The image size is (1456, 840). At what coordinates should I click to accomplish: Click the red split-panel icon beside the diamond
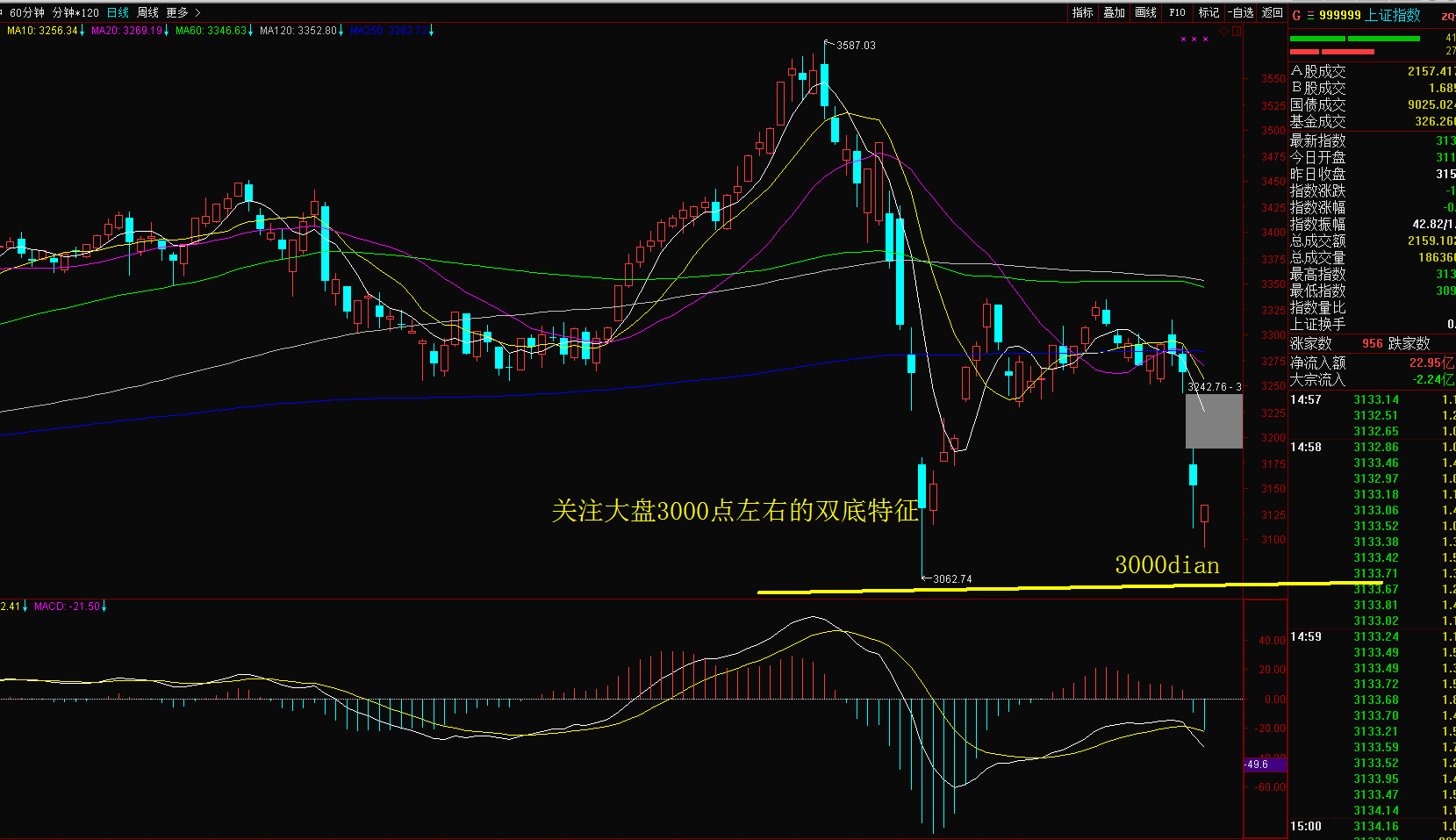point(1237,32)
